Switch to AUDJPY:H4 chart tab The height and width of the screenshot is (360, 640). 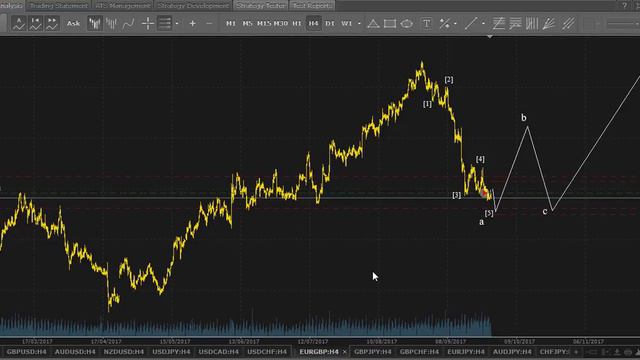click(512, 351)
